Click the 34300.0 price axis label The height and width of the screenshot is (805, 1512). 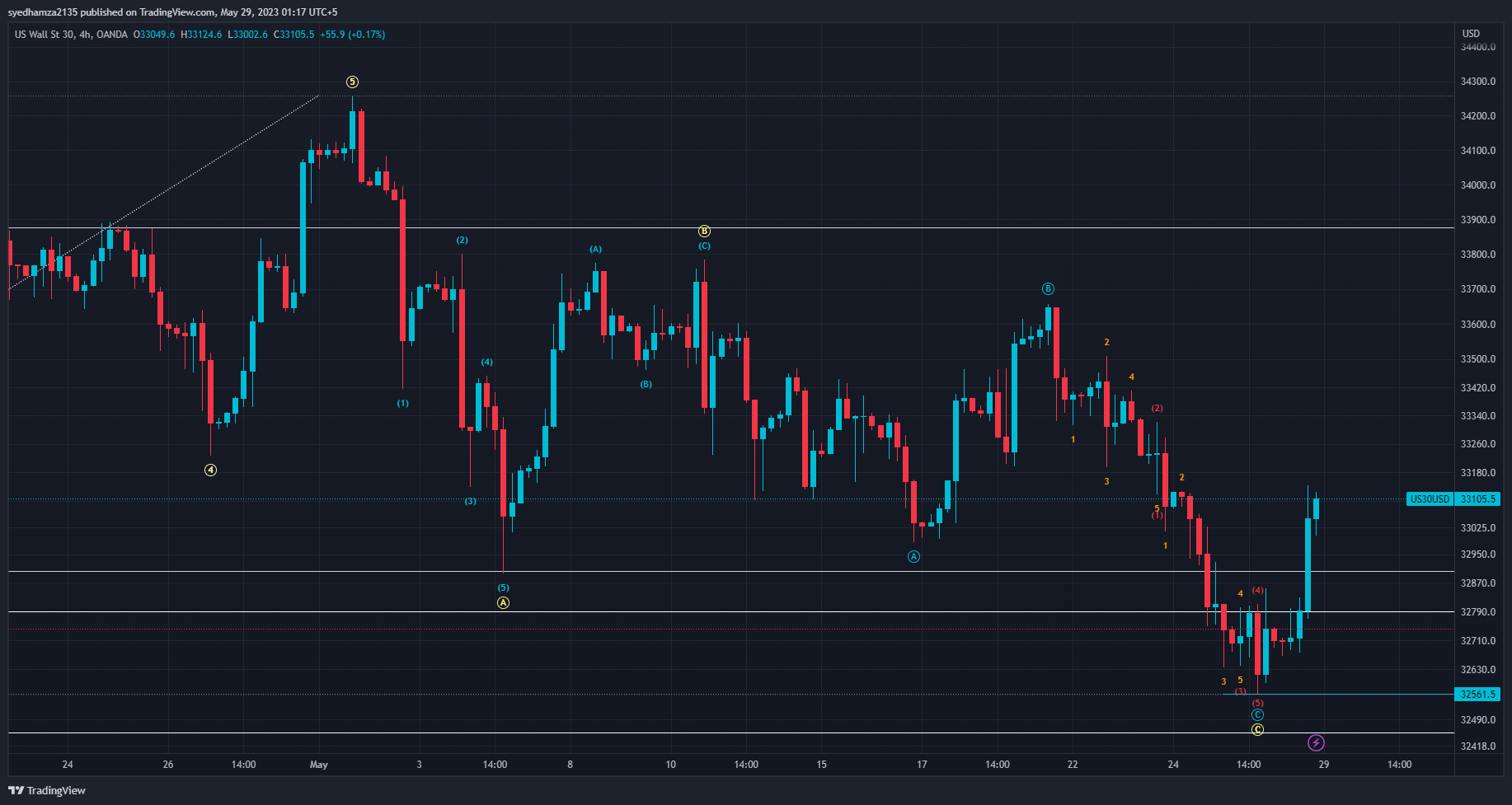(x=1477, y=82)
